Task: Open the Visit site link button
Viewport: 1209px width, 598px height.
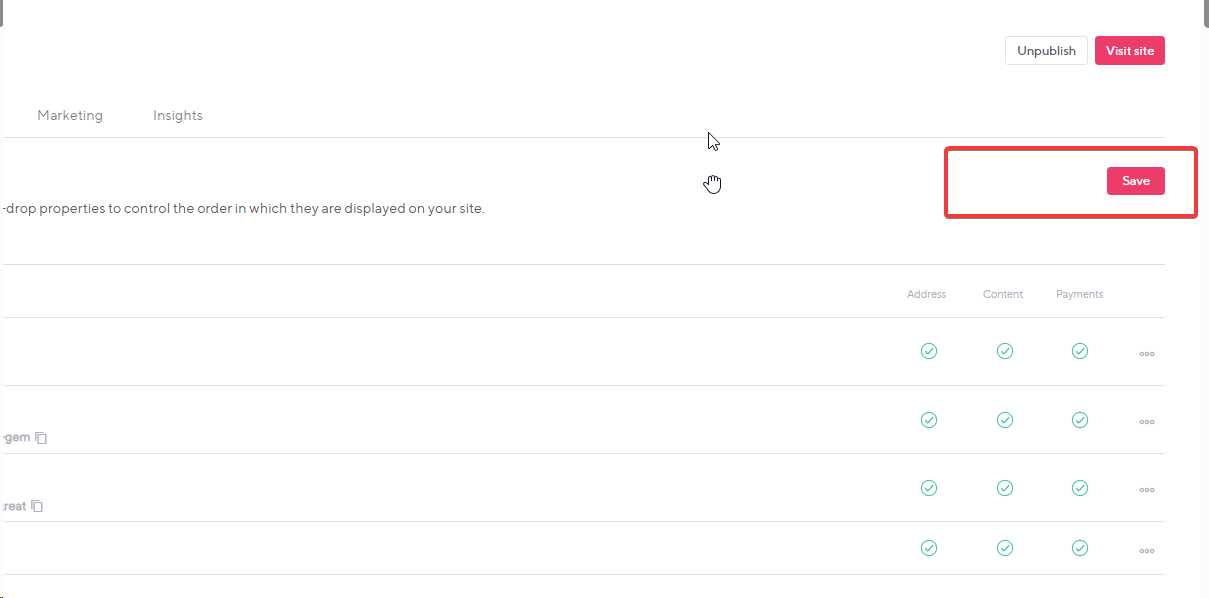Action: click(1130, 51)
